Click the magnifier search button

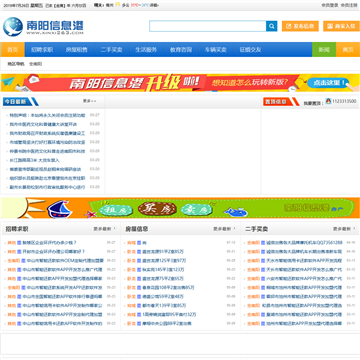pyautogui.click(x=272, y=26)
